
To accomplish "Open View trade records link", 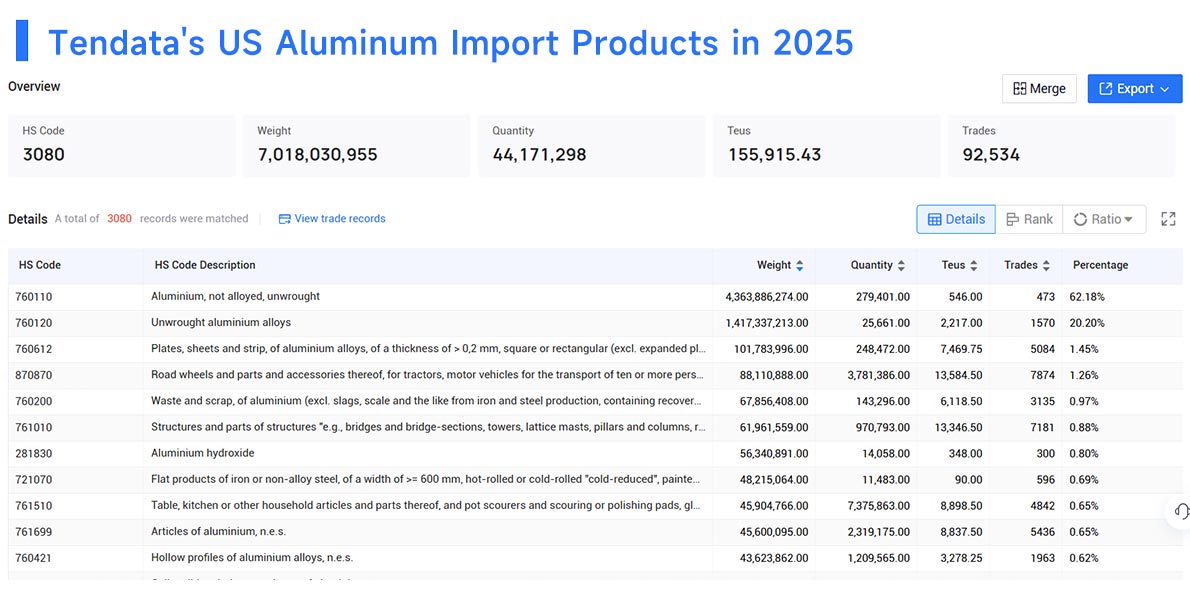I will (332, 219).
